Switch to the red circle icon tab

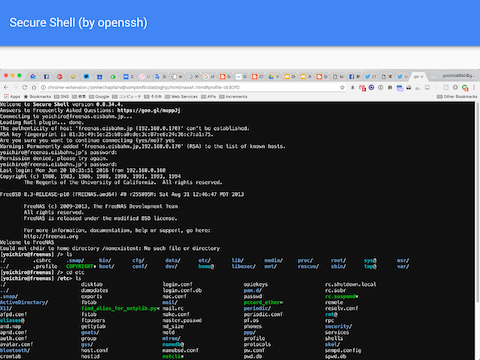click(59, 77)
